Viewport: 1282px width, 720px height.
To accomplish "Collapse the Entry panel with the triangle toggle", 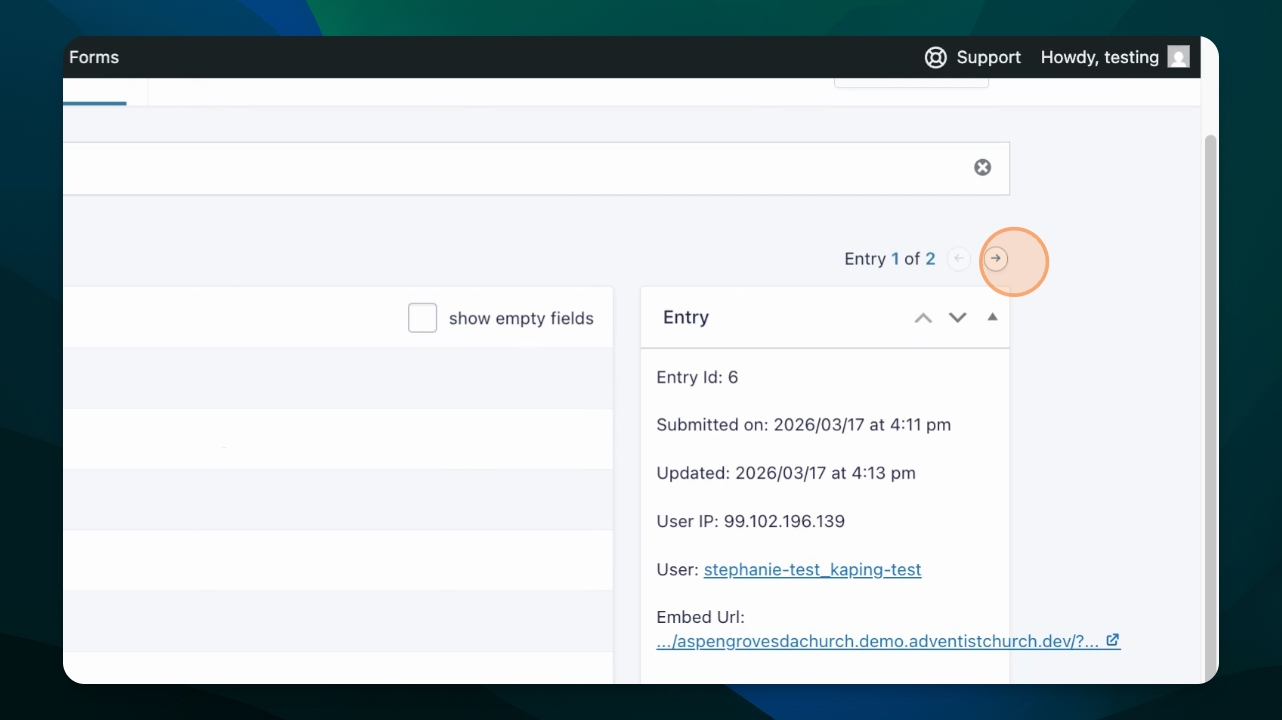I will click(992, 317).
